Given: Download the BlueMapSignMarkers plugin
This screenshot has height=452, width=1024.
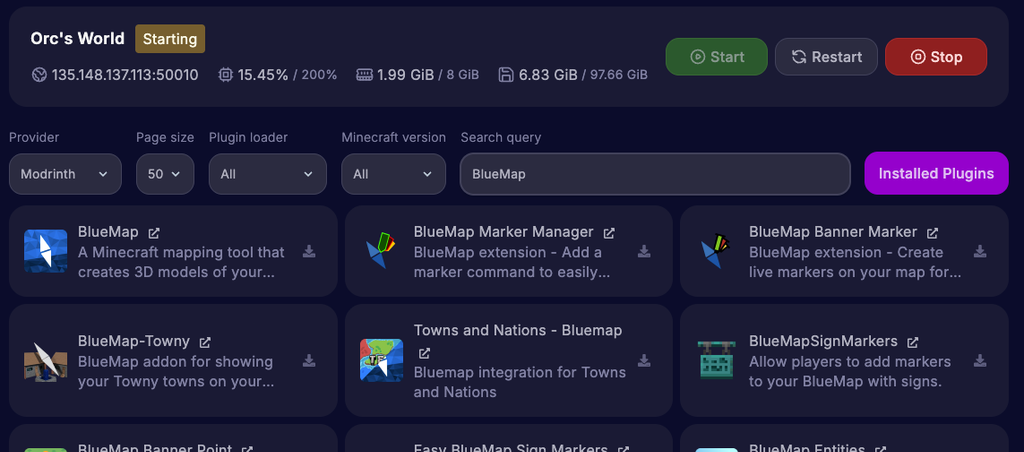Looking at the screenshot, I should (980, 361).
